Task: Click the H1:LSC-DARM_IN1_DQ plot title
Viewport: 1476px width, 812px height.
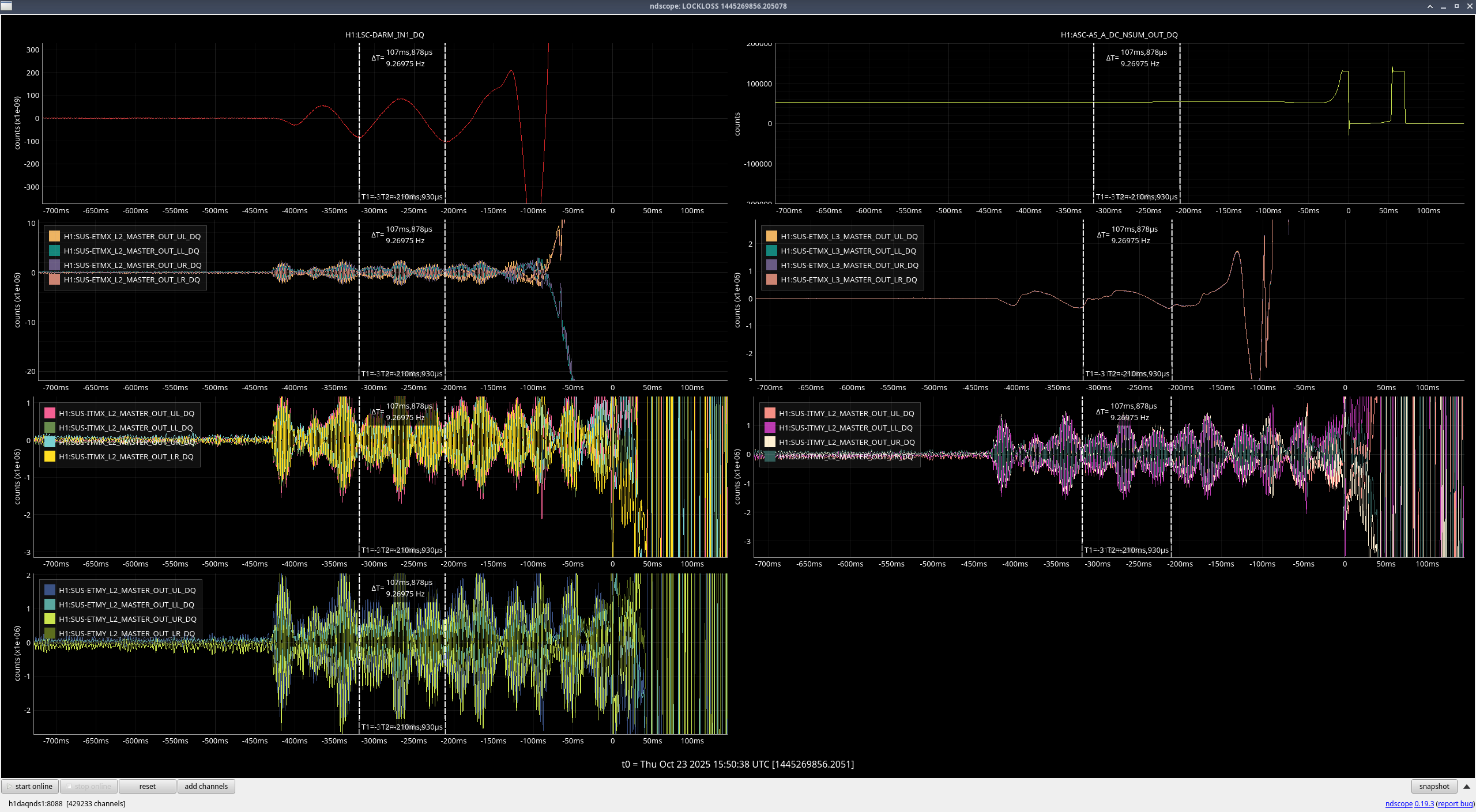Action: [x=385, y=35]
